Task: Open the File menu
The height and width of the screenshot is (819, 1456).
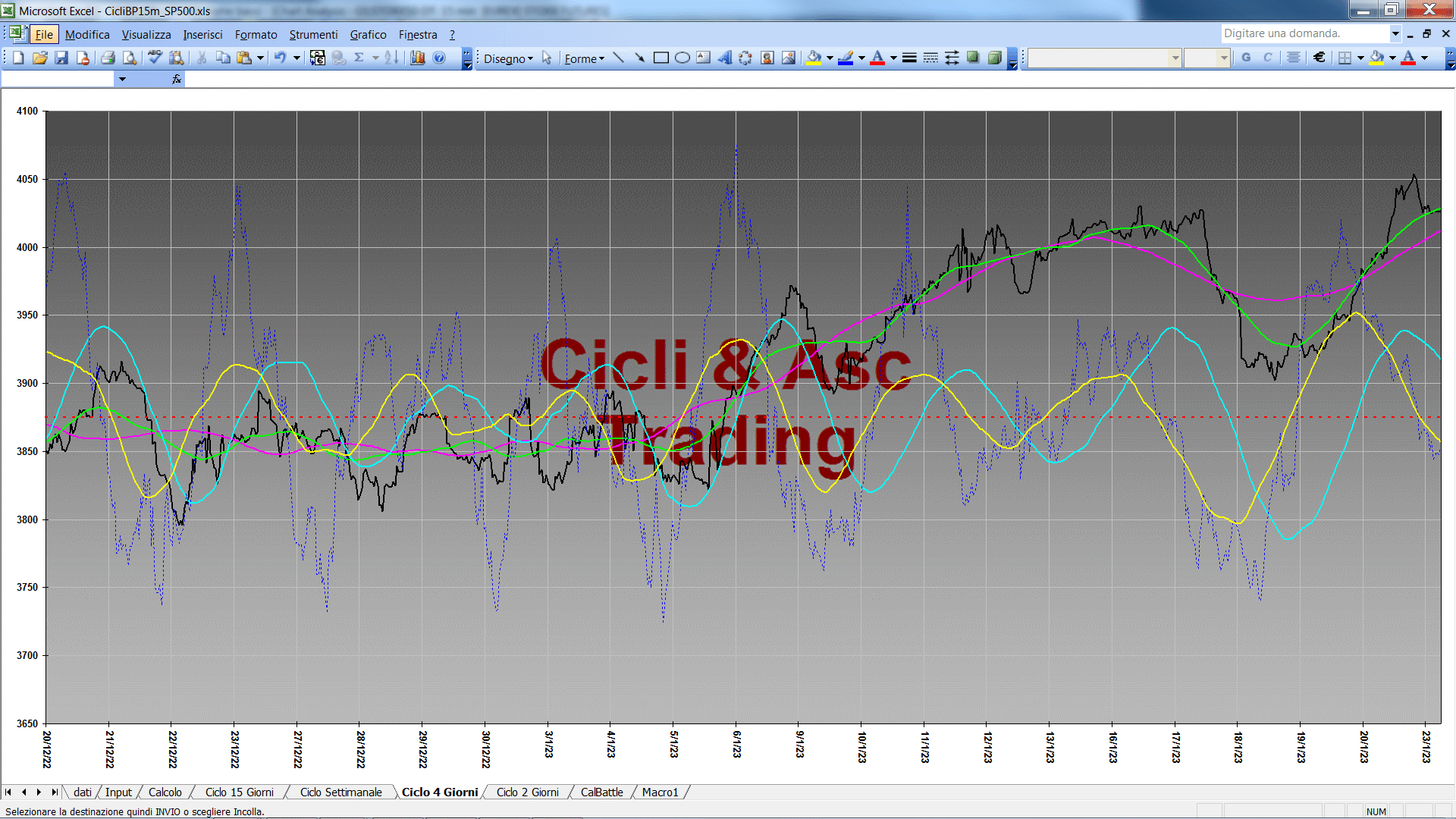Action: coord(44,34)
